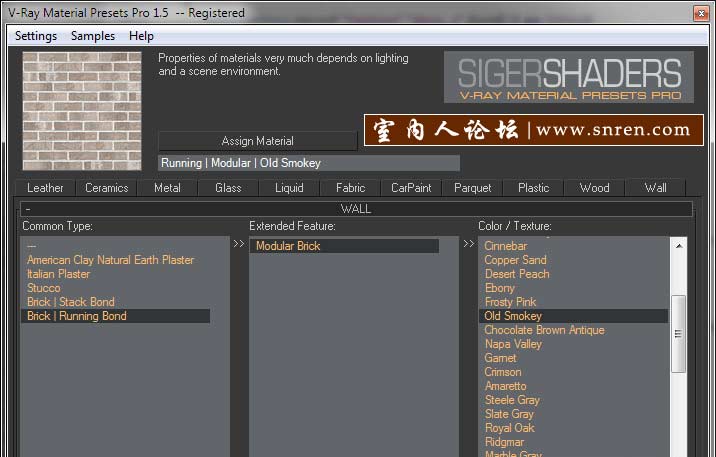Image resolution: width=716 pixels, height=457 pixels.
Task: Click the Assign Material button
Action: point(258,141)
